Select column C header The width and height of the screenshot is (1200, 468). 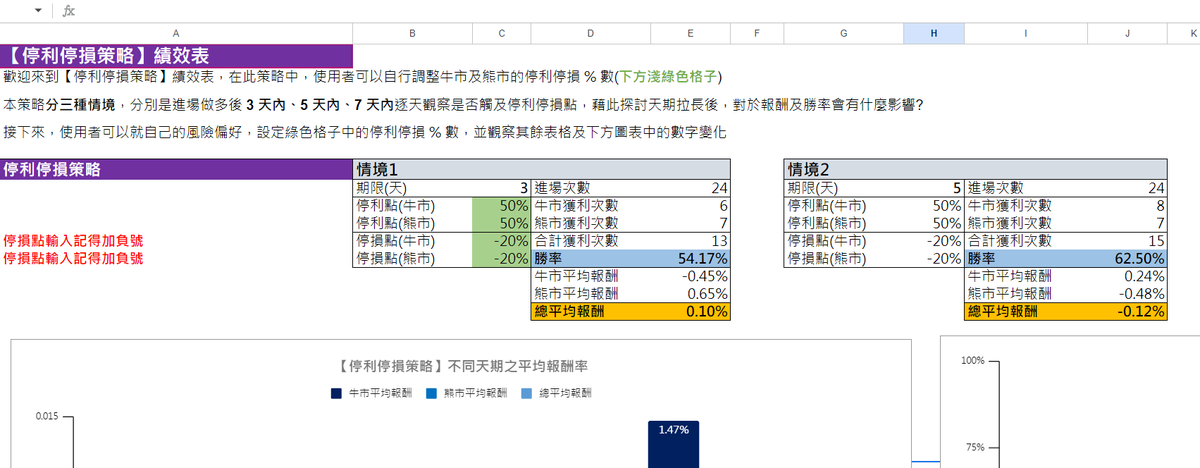[501, 33]
